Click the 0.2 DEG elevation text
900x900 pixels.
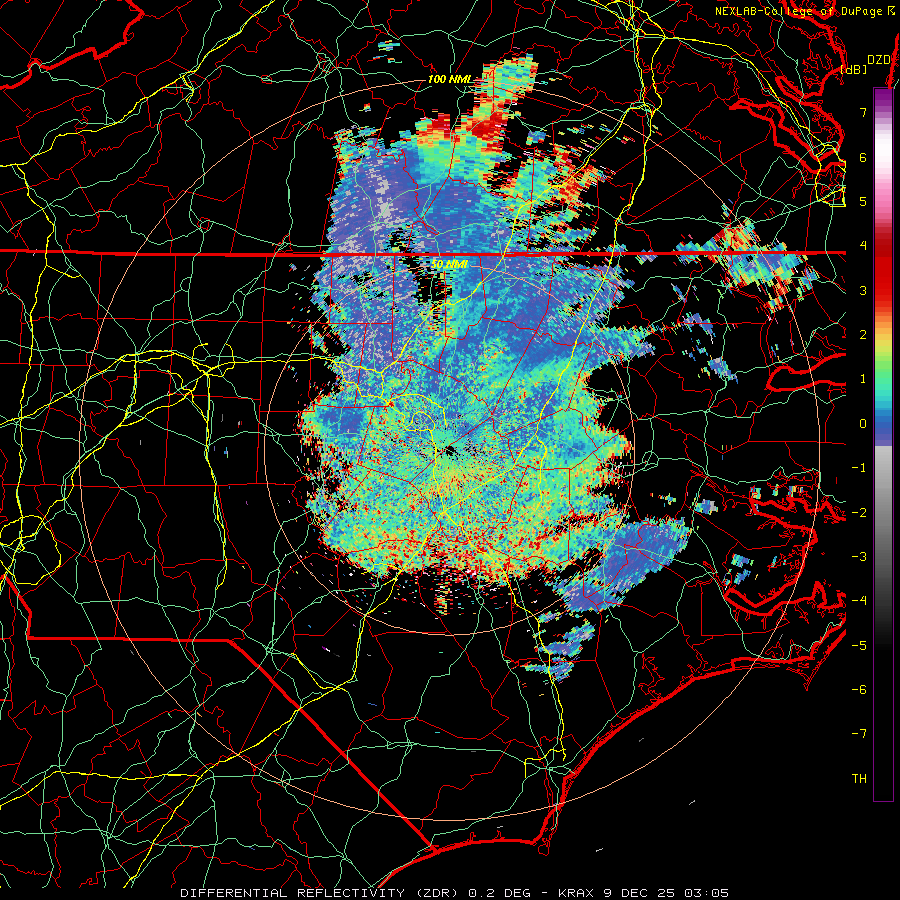coord(499,893)
